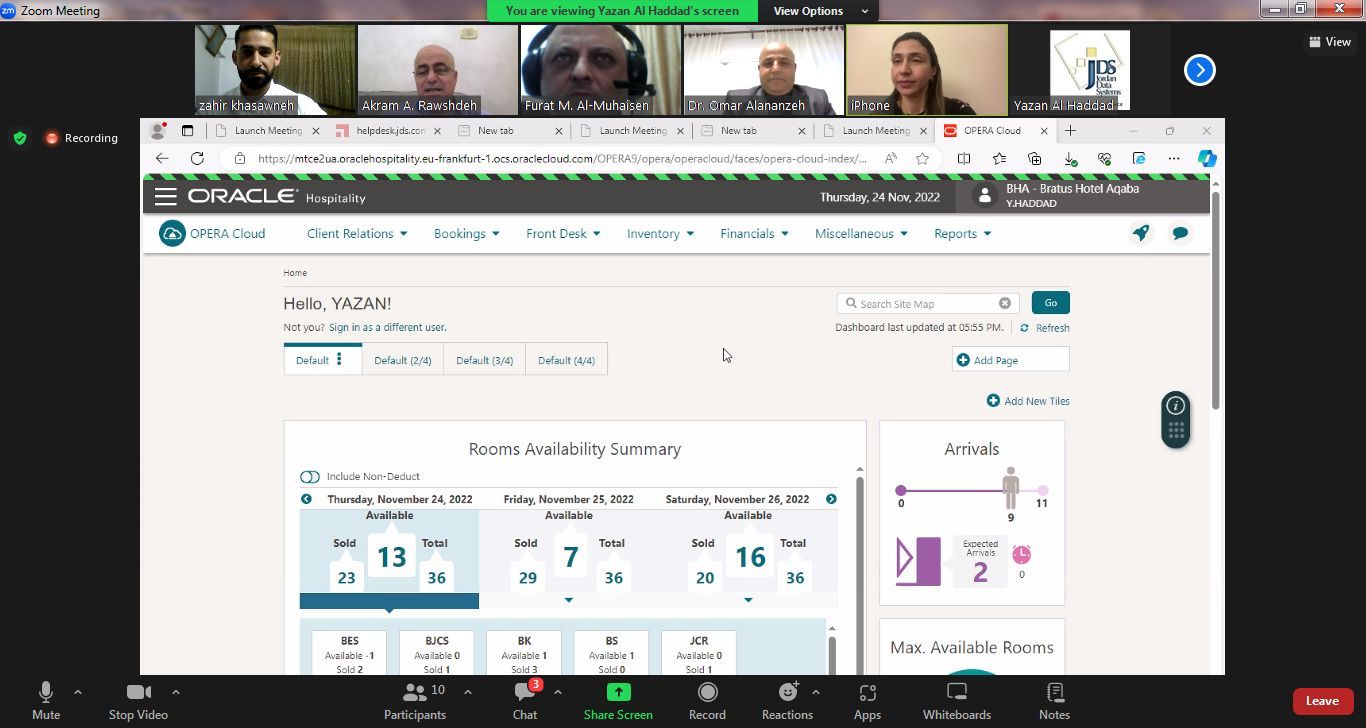Switch to the Default (2/4) dashboard tab
This screenshot has height=728, width=1366.
coord(403,360)
